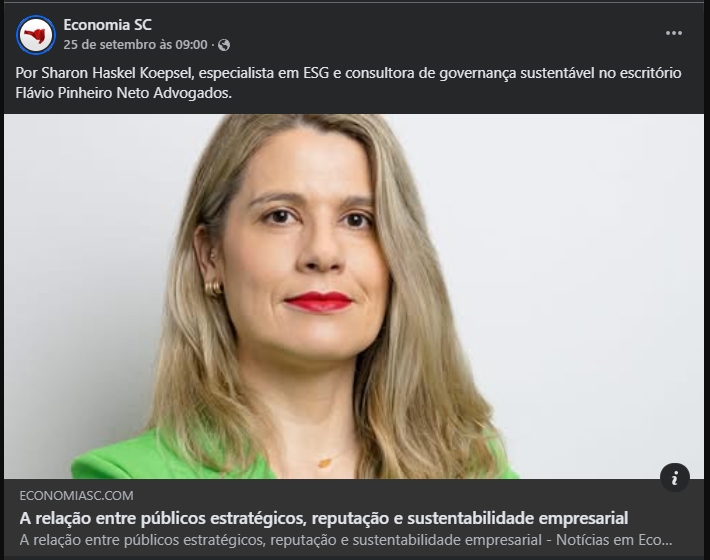Viewport: 710px width, 560px height.
Task: Click the ECONOMIASC.COM domain label
Action: click(x=77, y=496)
